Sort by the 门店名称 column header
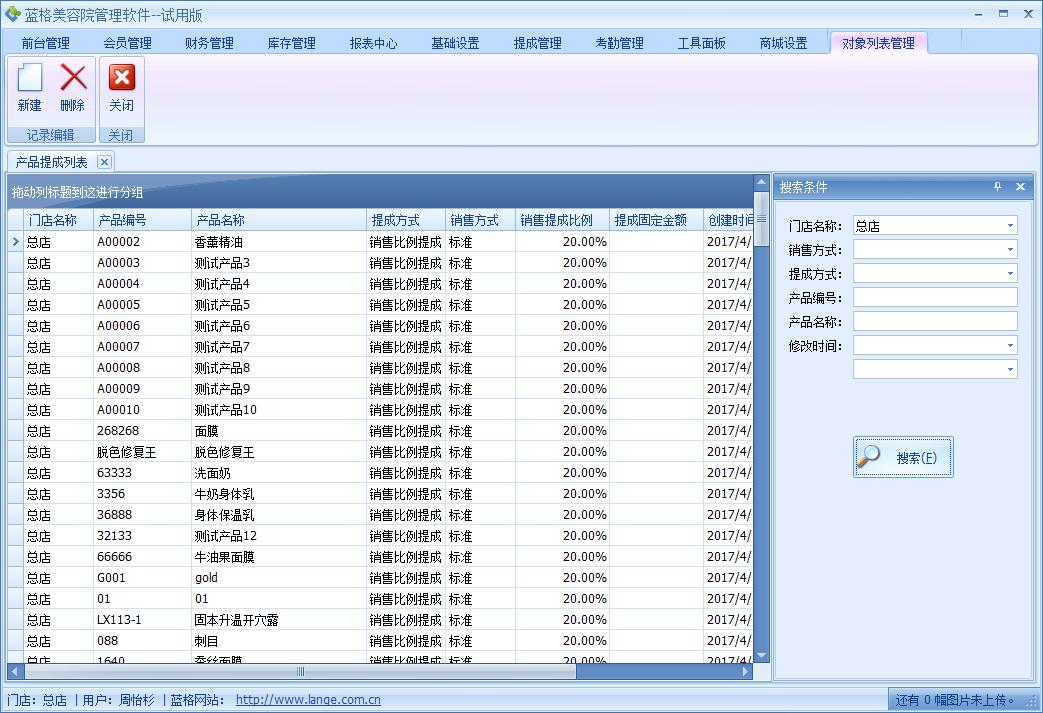The image size is (1043, 713). (x=59, y=220)
